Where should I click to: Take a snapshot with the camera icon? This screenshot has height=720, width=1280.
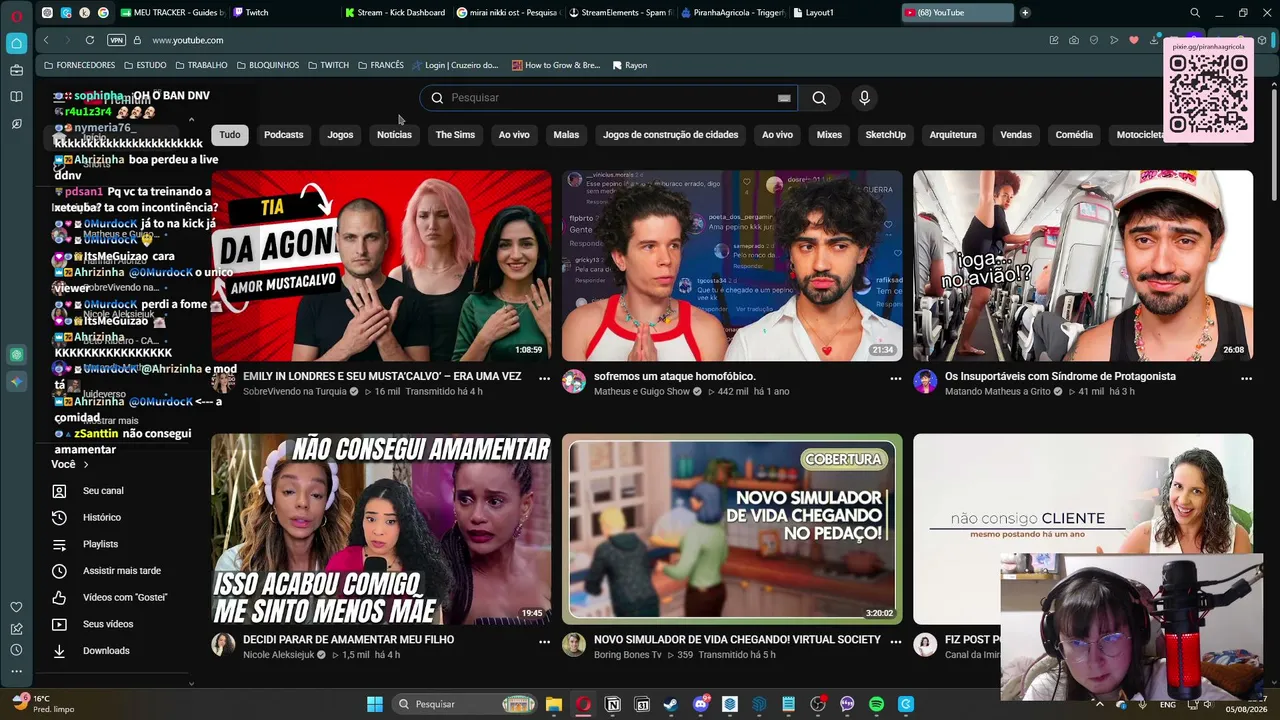click(1074, 40)
